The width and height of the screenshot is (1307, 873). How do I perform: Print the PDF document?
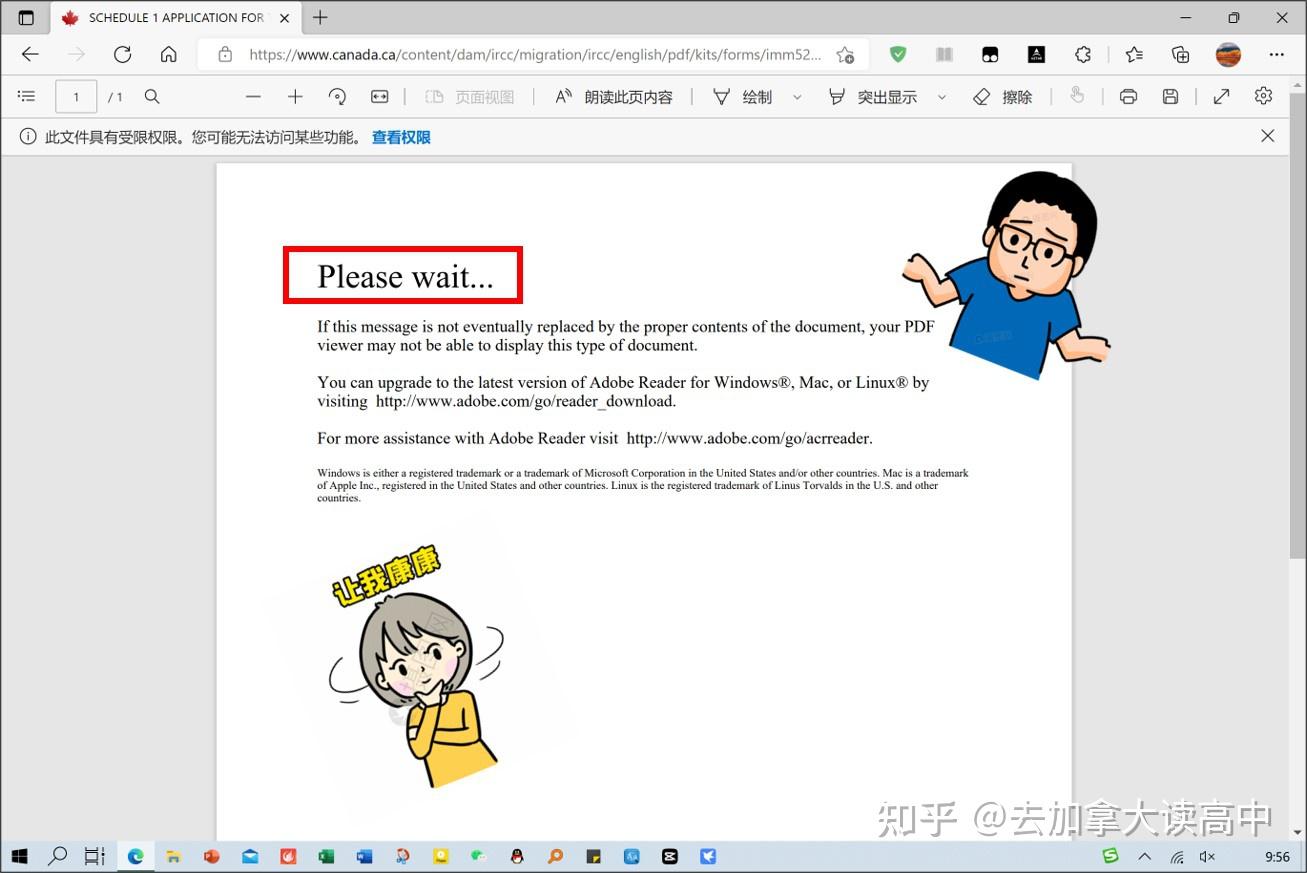(x=1129, y=96)
